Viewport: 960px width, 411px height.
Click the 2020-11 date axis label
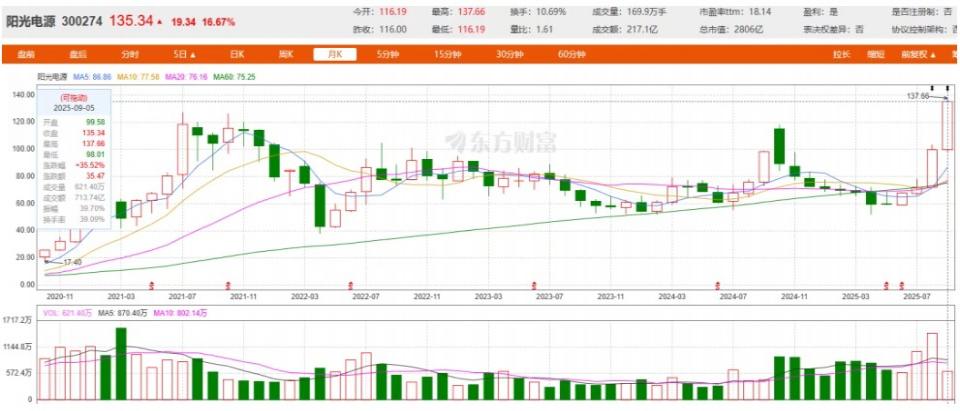click(x=59, y=296)
